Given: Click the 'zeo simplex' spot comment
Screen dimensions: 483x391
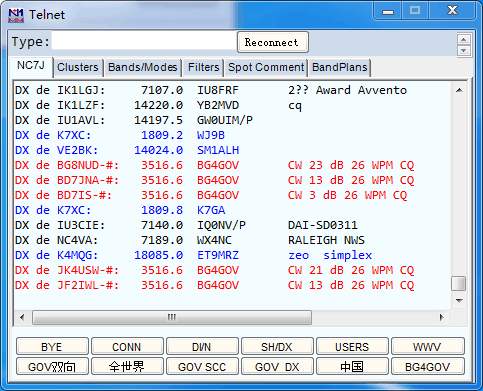Looking at the screenshot, I should [x=330, y=255].
